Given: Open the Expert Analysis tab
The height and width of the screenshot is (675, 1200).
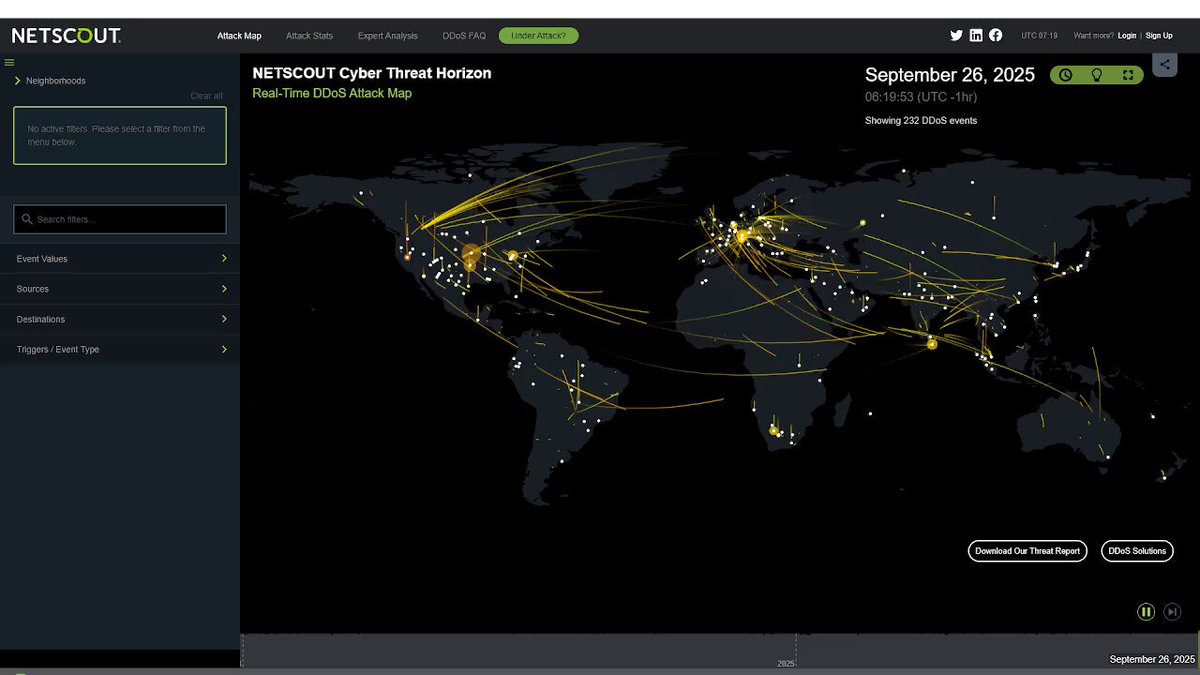Looking at the screenshot, I should click(x=388, y=36).
